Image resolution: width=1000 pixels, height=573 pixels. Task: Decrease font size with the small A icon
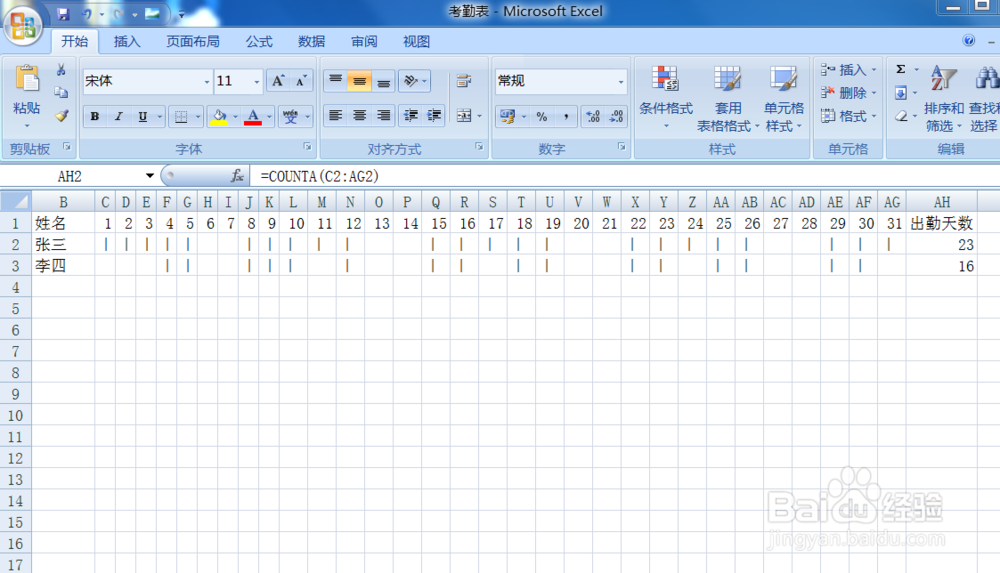pyautogui.click(x=301, y=81)
